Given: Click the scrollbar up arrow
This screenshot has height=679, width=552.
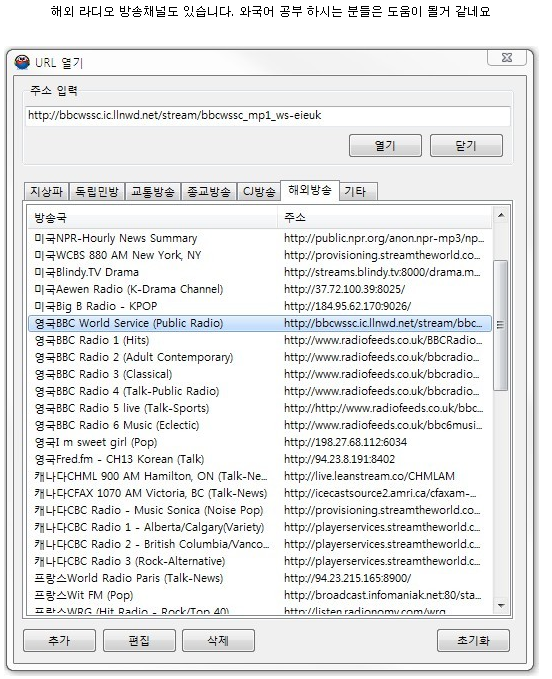Looking at the screenshot, I should click(x=501, y=215).
